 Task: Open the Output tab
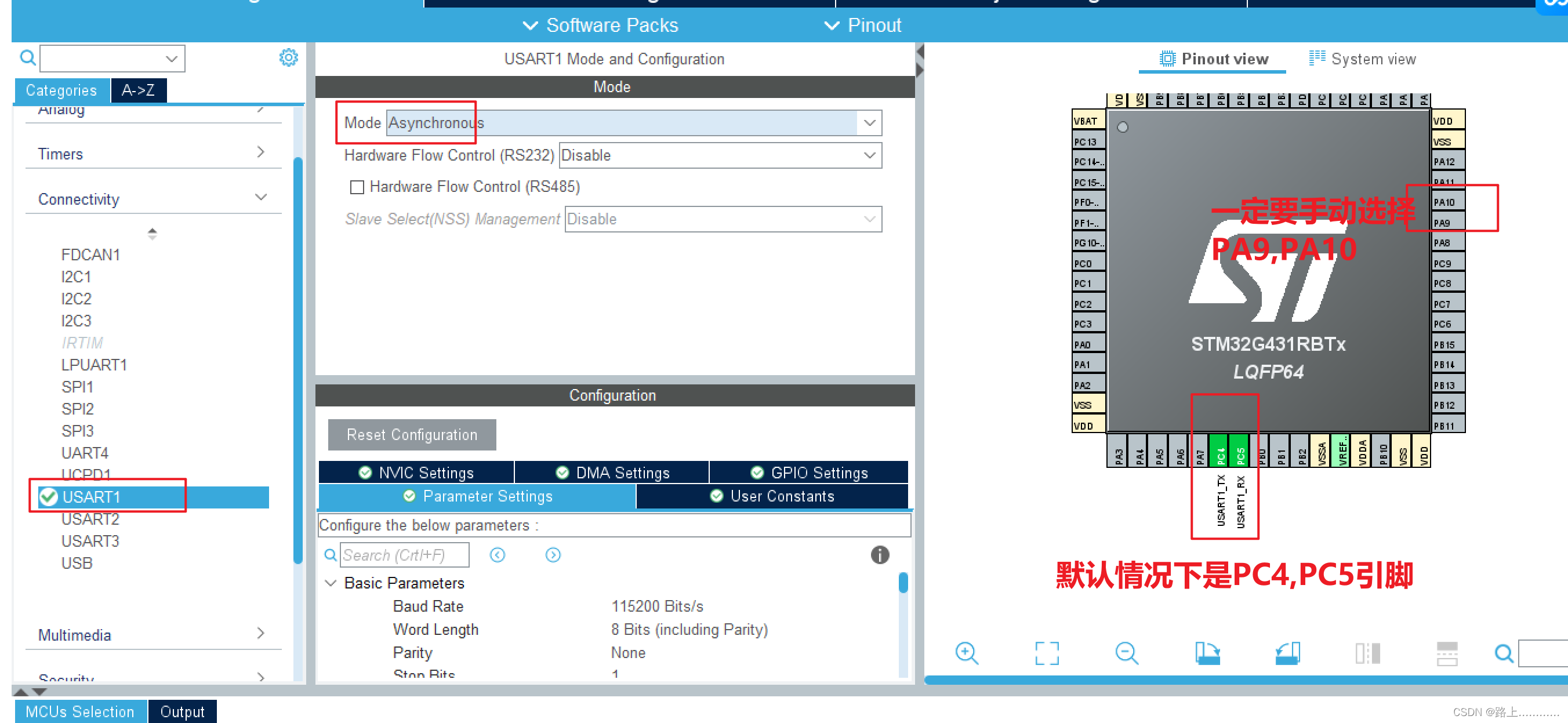(182, 711)
